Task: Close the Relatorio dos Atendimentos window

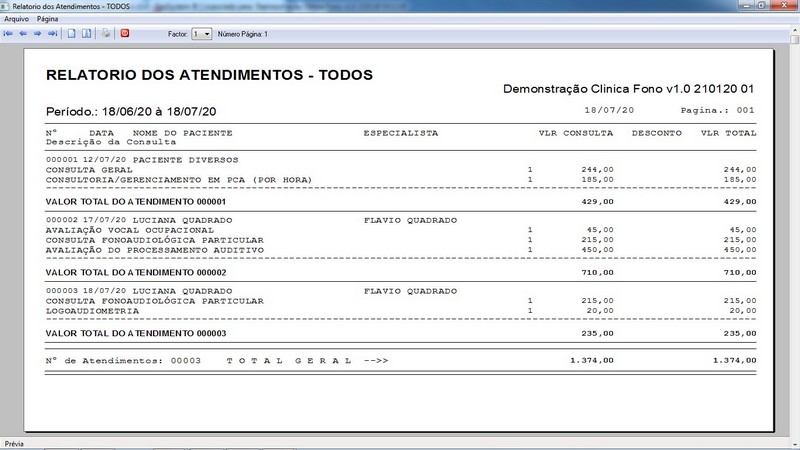Action: click(x=783, y=6)
